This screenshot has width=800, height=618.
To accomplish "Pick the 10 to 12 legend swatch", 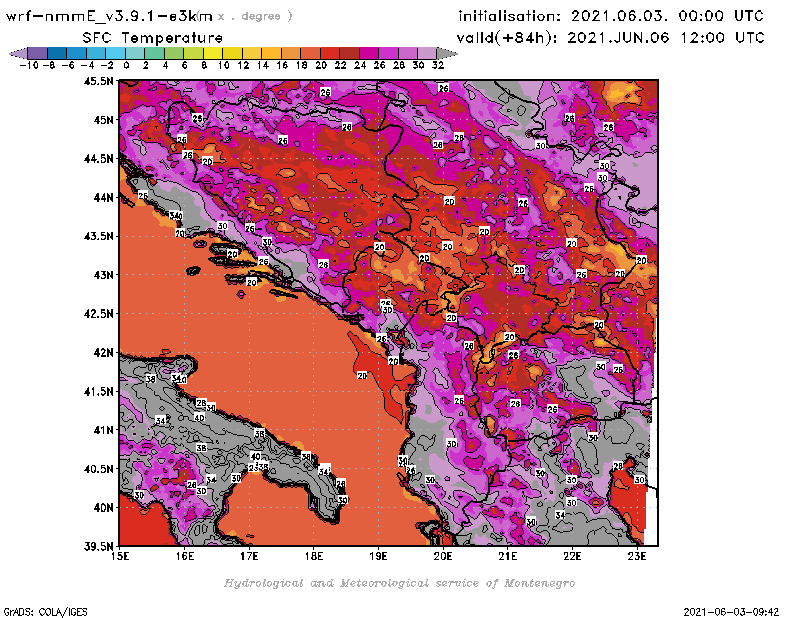I will pyautogui.click(x=232, y=53).
